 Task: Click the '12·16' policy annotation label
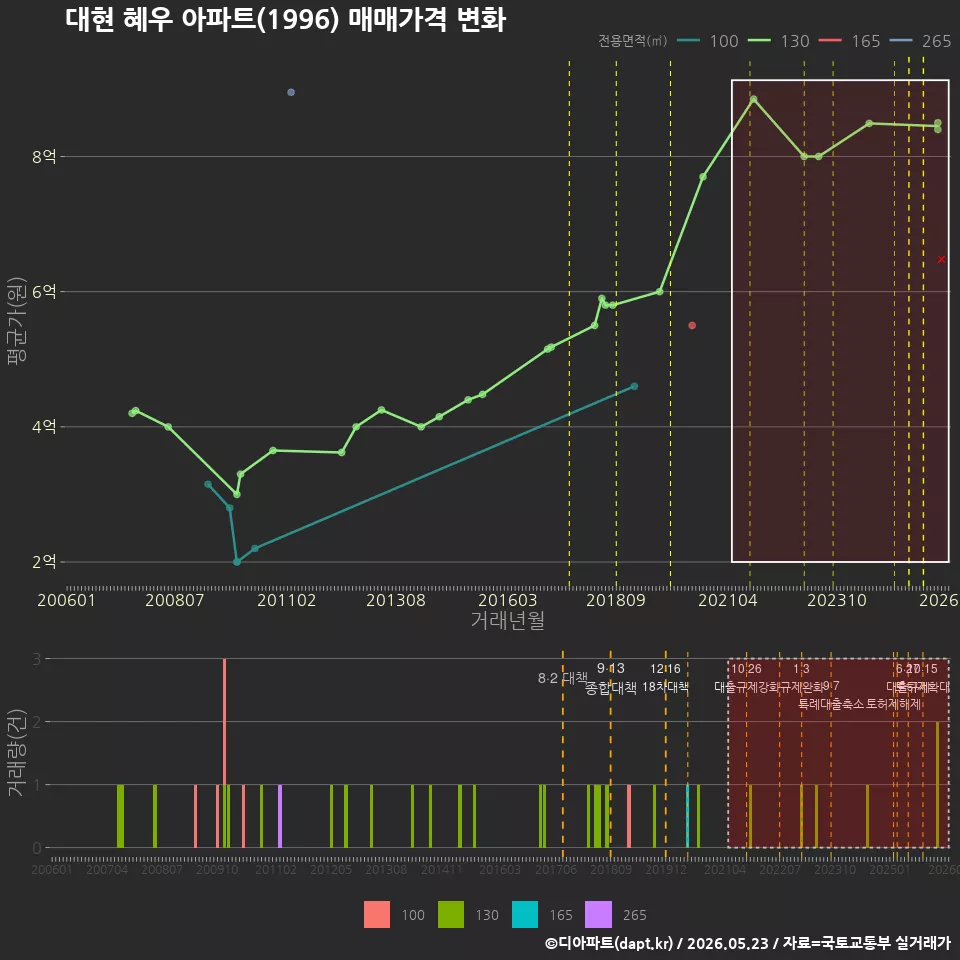click(666, 669)
